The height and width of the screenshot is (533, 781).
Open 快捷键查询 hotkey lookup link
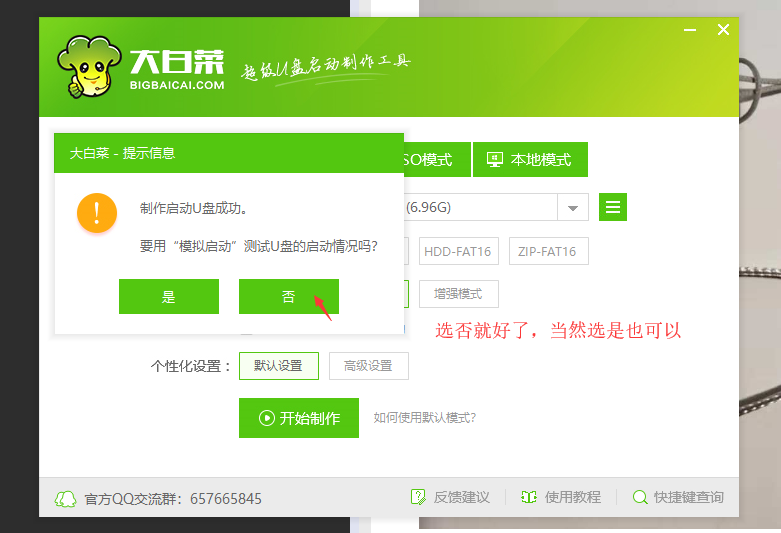[x=688, y=497]
